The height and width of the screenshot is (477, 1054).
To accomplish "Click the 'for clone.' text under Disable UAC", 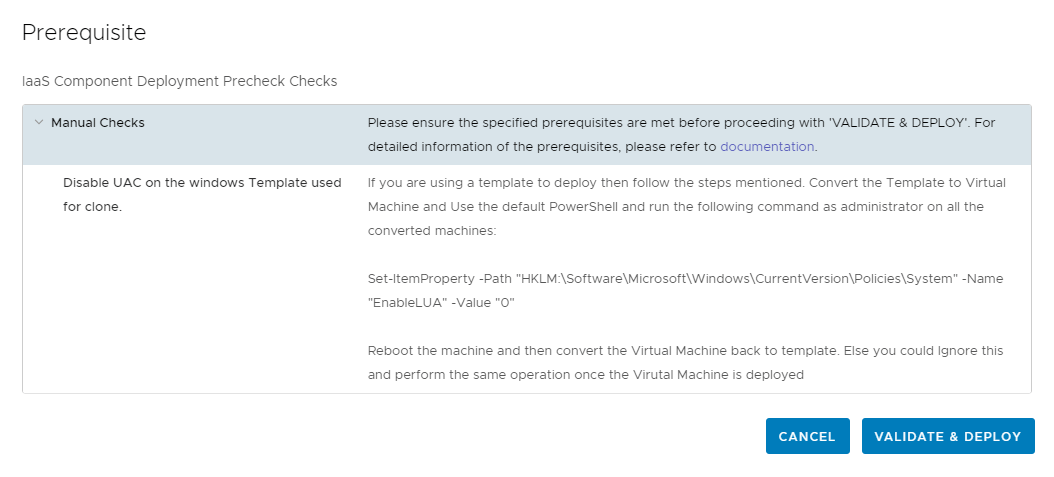I will [x=92, y=207].
